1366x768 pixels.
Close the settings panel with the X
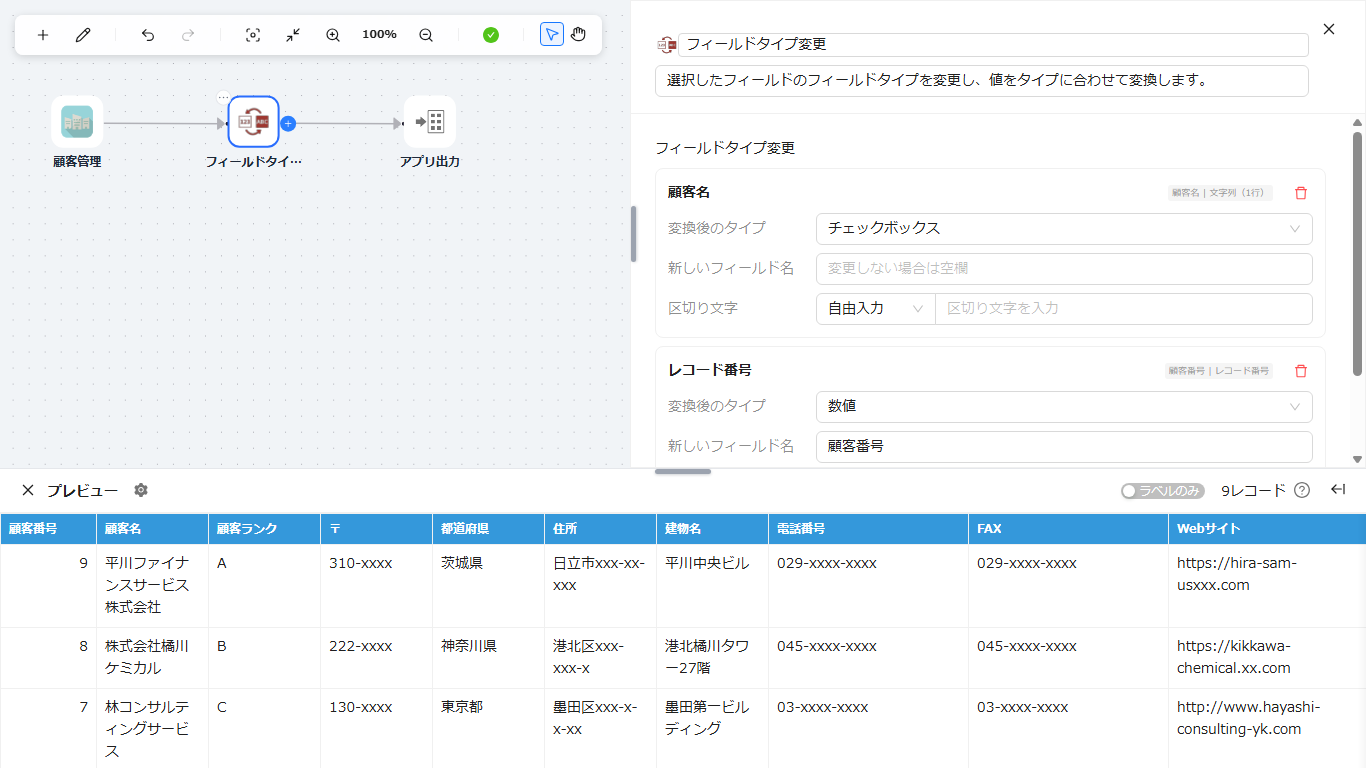coord(1329,29)
